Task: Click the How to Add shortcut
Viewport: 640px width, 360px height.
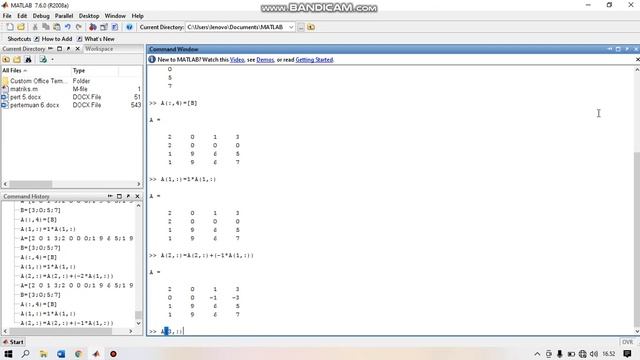Action: pyautogui.click(x=53, y=39)
